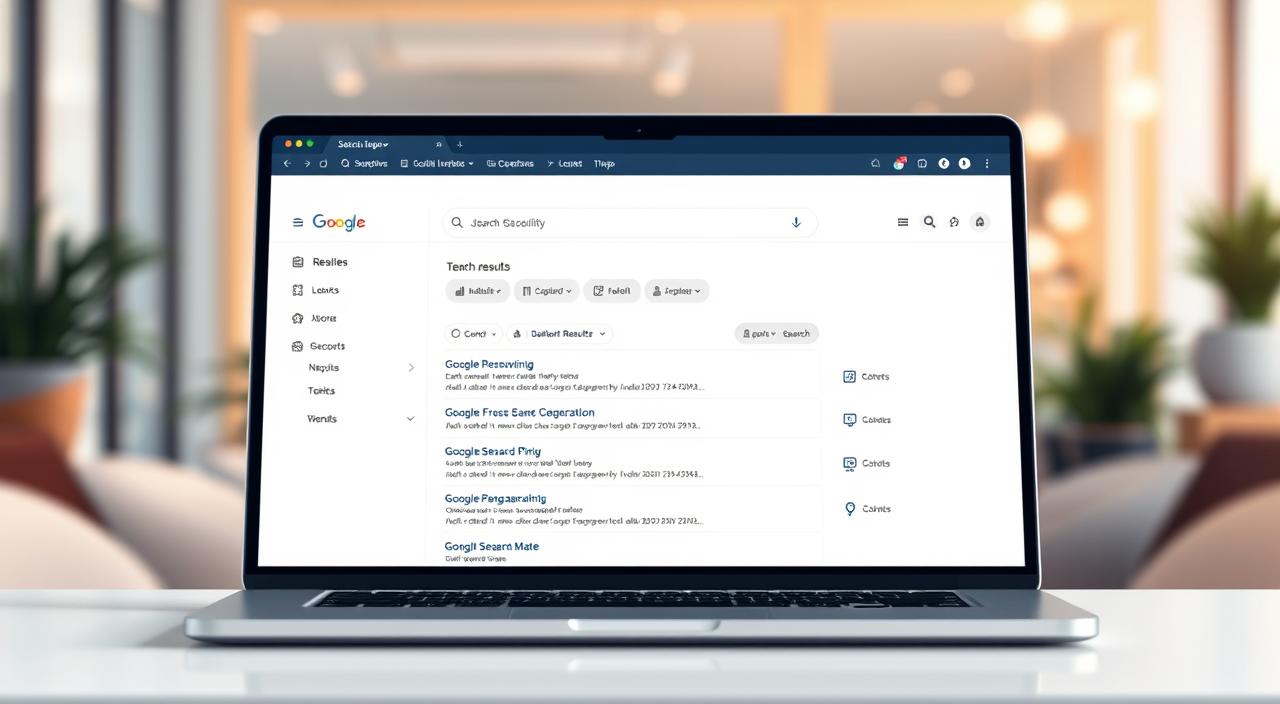1280x704 pixels.
Task: Click the magnifier icon in page header right
Action: [x=929, y=222]
